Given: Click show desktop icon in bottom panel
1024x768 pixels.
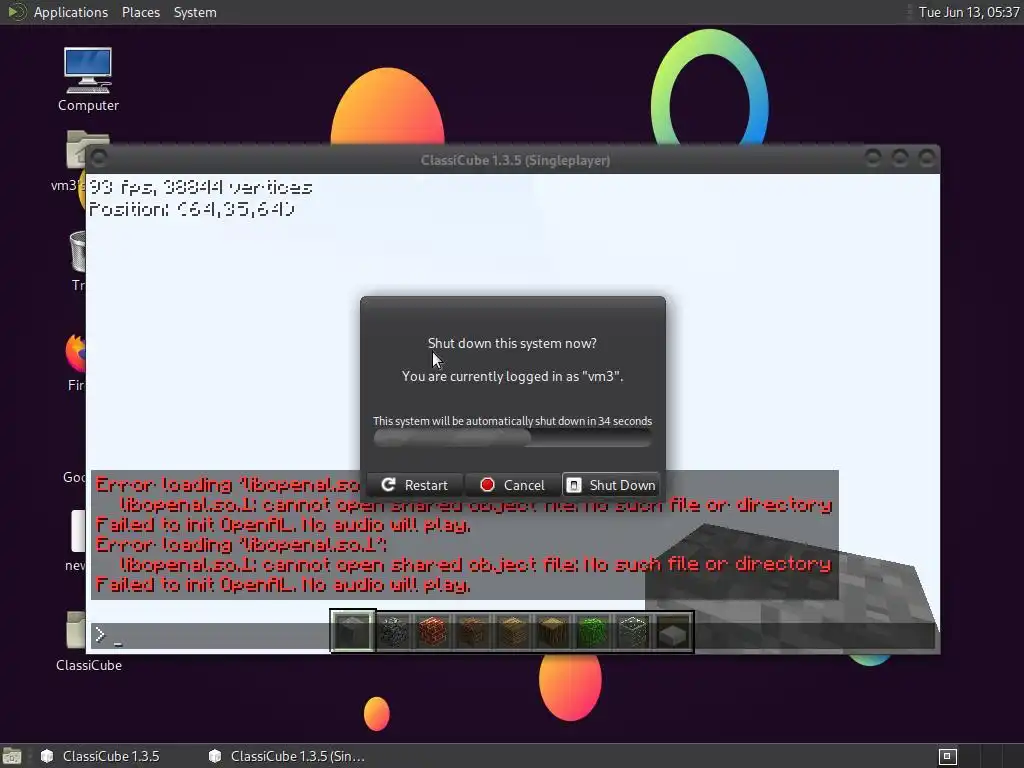Looking at the screenshot, I should point(12,756).
